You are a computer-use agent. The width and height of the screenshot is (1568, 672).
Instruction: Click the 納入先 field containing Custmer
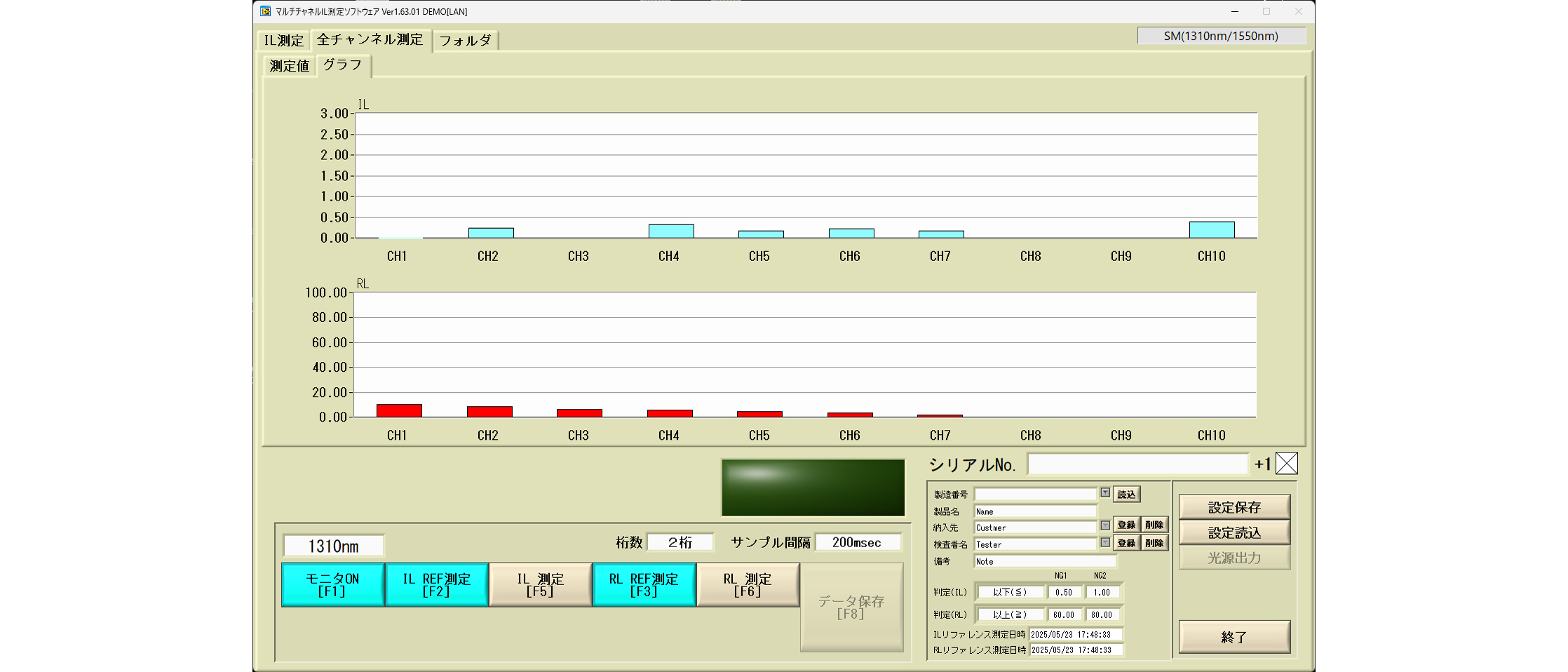tap(1035, 527)
